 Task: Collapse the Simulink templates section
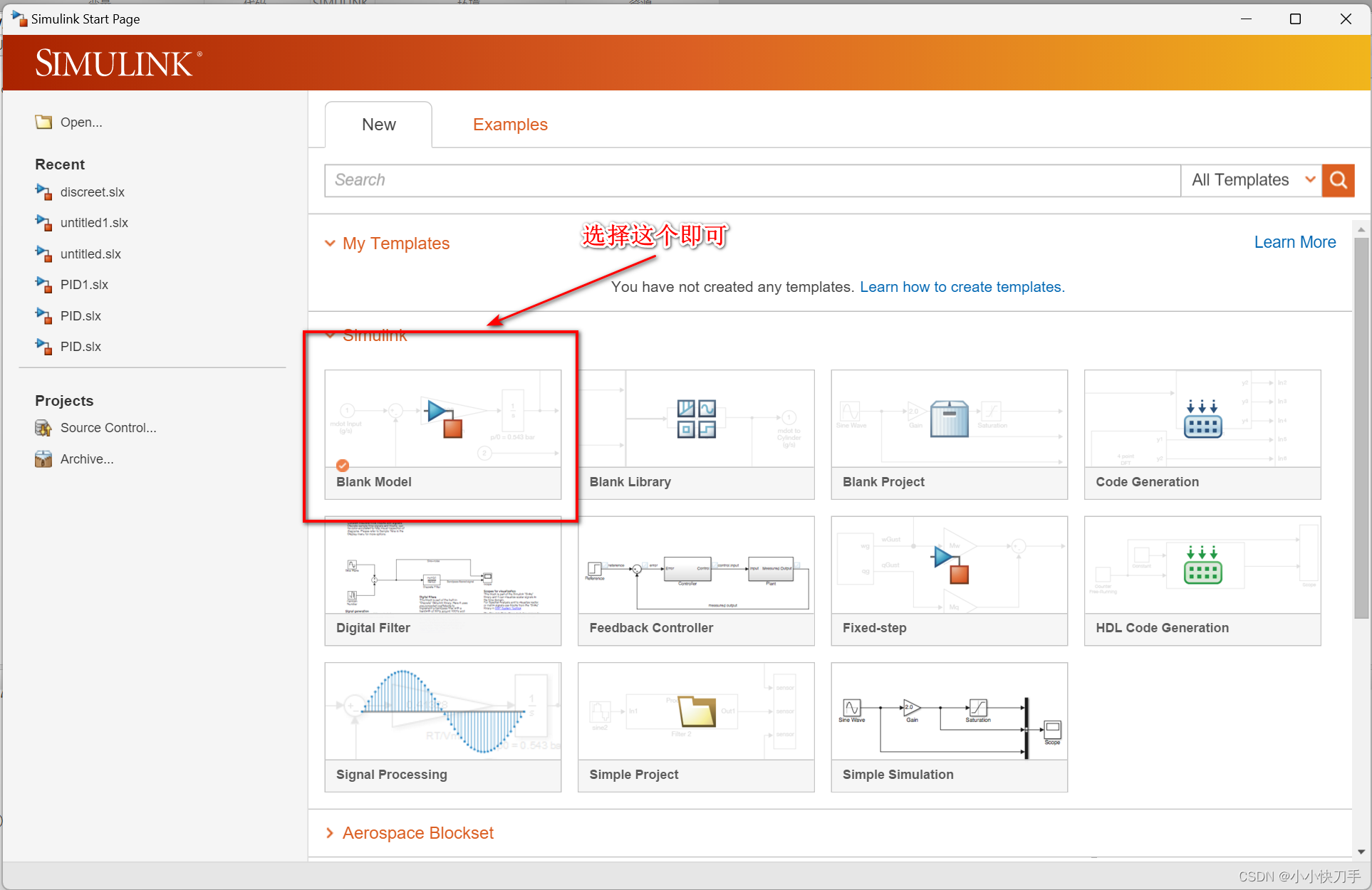pyautogui.click(x=330, y=335)
